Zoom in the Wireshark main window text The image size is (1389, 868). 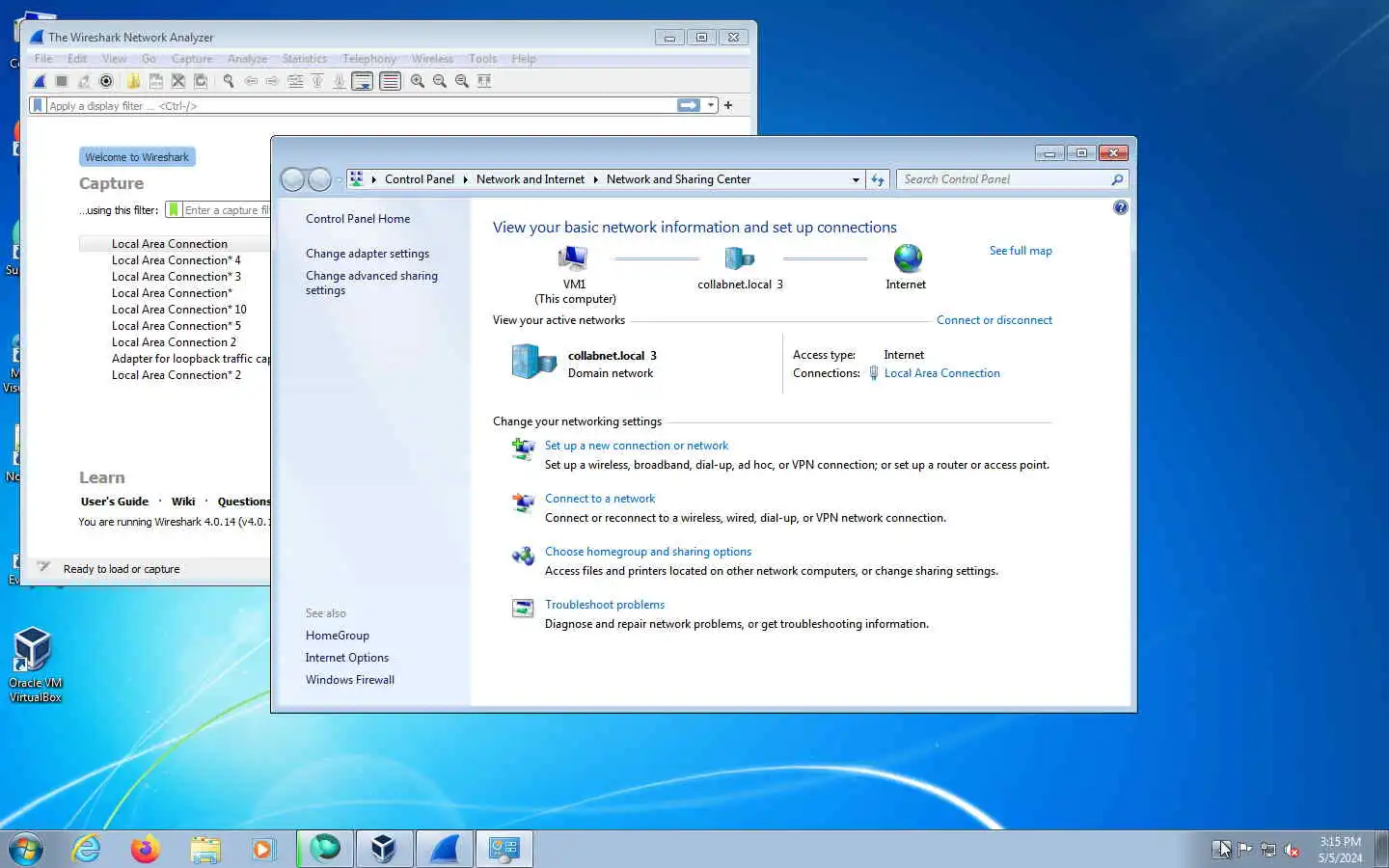click(418, 81)
